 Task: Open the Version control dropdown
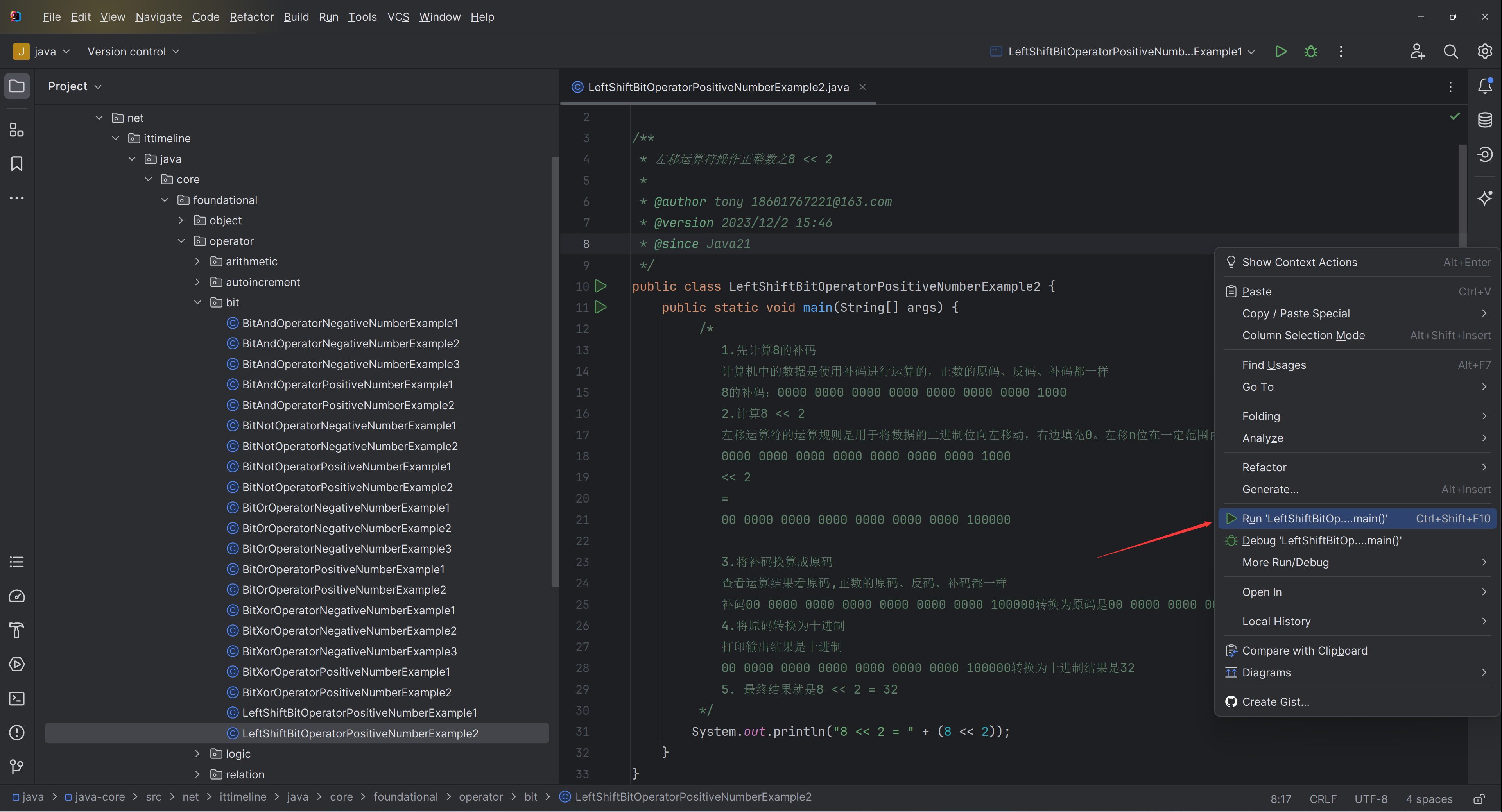point(133,51)
